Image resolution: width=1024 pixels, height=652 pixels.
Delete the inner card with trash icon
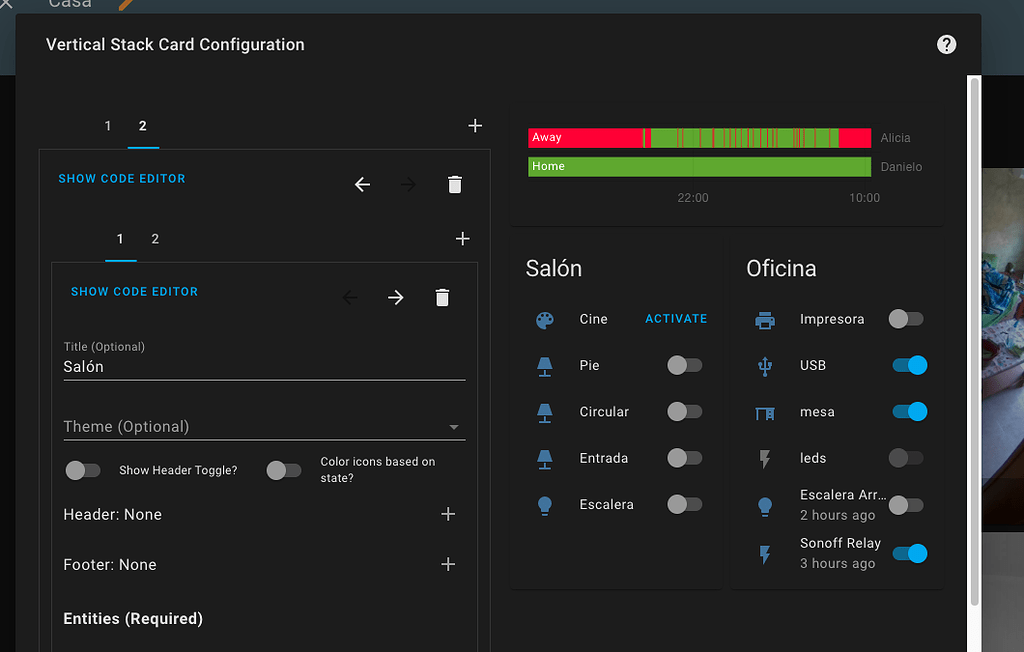pyautogui.click(x=442, y=297)
